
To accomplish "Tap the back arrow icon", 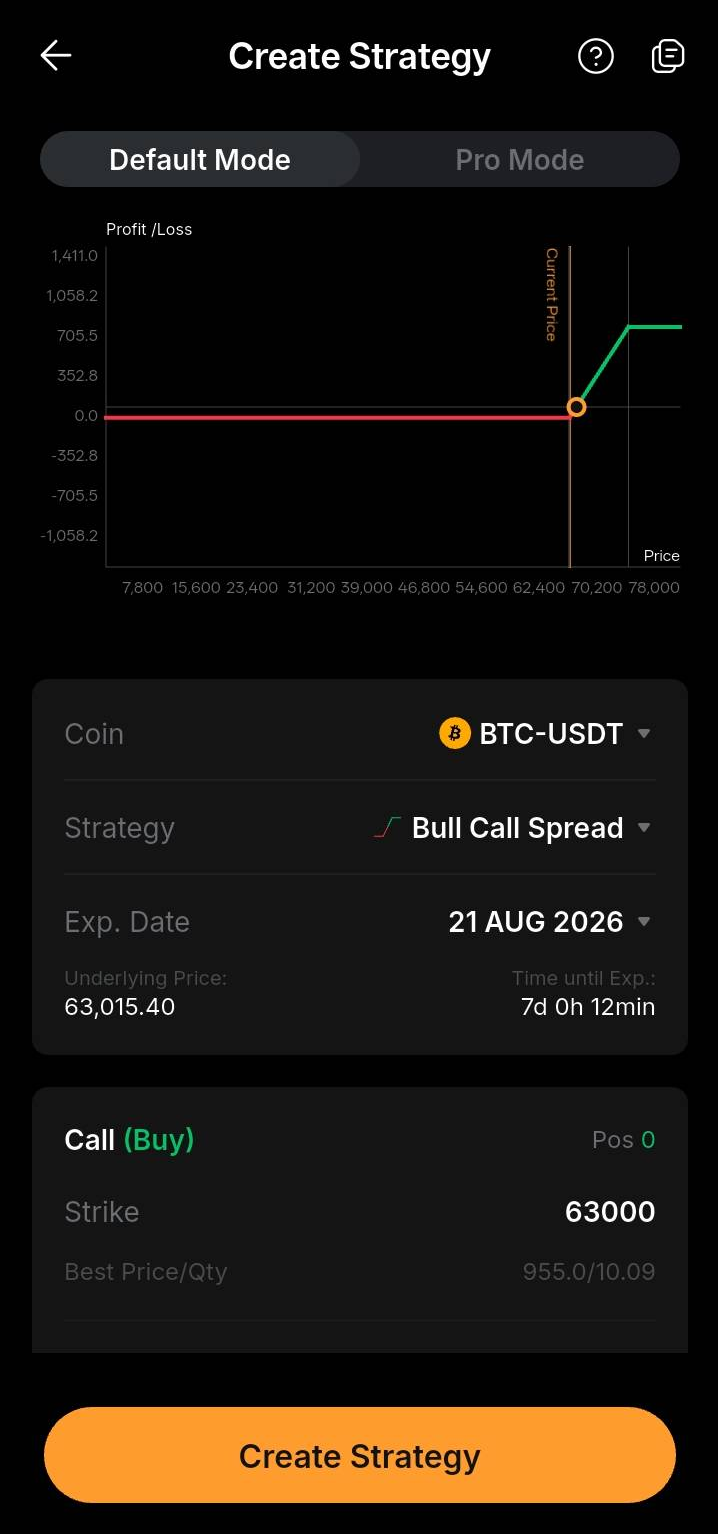I will pos(56,56).
